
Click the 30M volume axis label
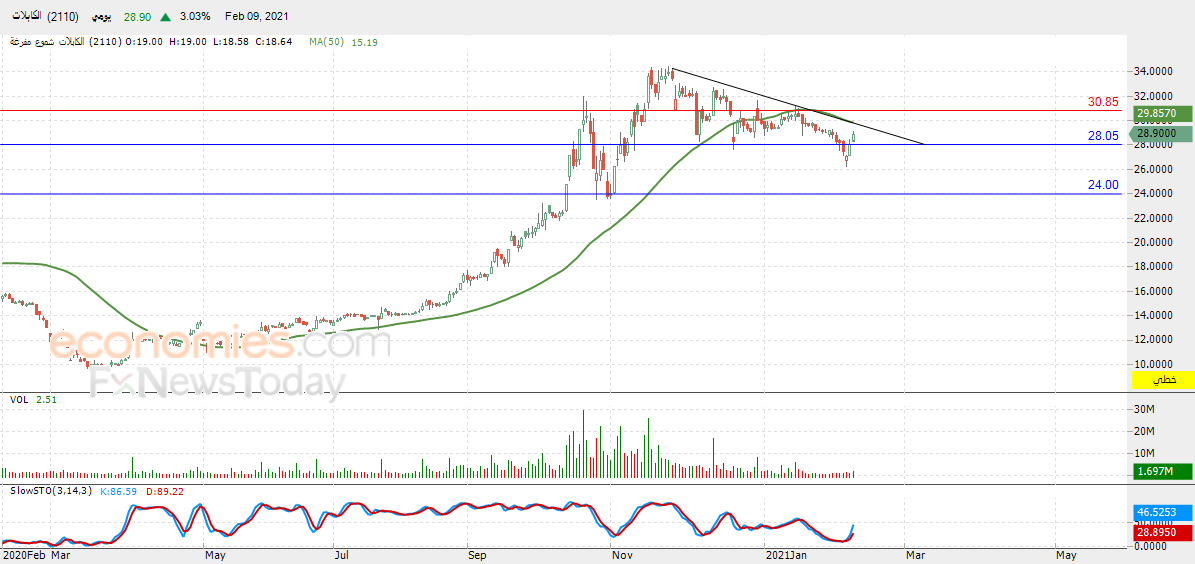click(x=1143, y=409)
